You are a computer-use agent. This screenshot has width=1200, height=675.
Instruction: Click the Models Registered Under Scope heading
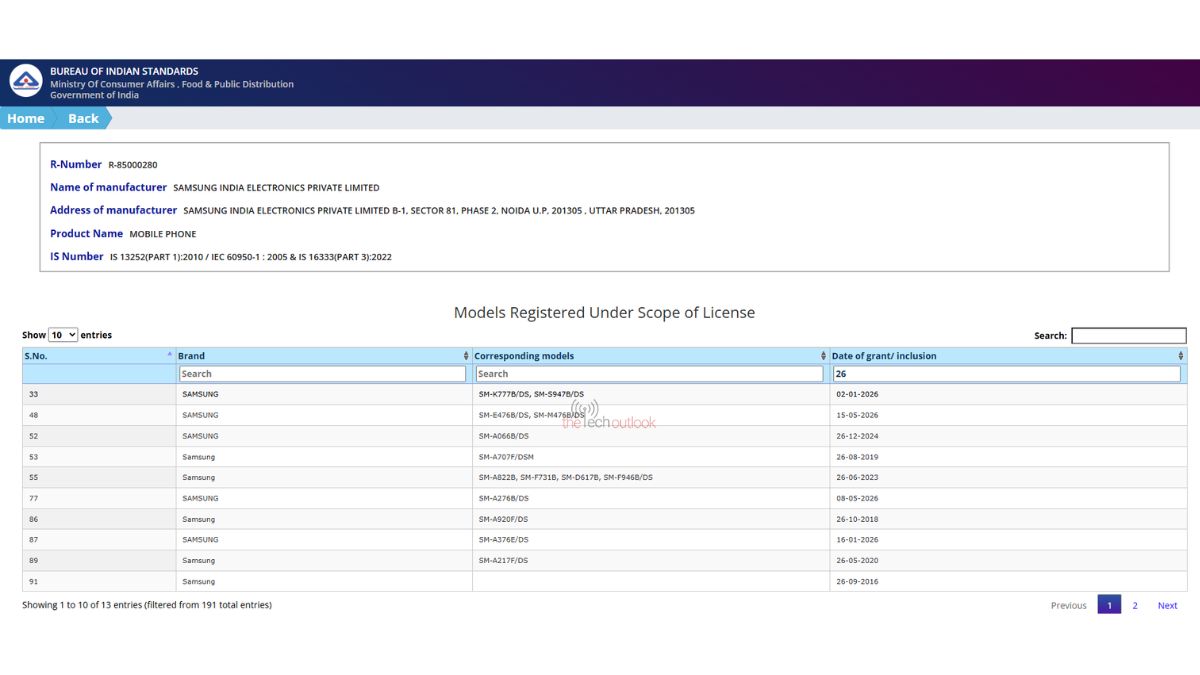tap(604, 313)
